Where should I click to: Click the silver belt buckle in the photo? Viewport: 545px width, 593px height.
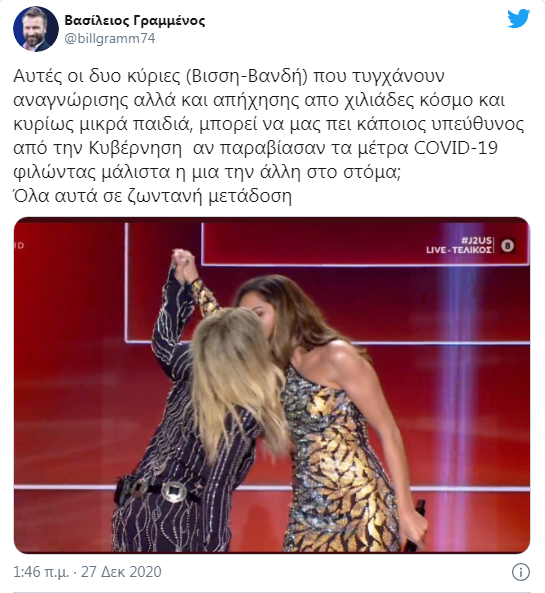(x=173, y=492)
